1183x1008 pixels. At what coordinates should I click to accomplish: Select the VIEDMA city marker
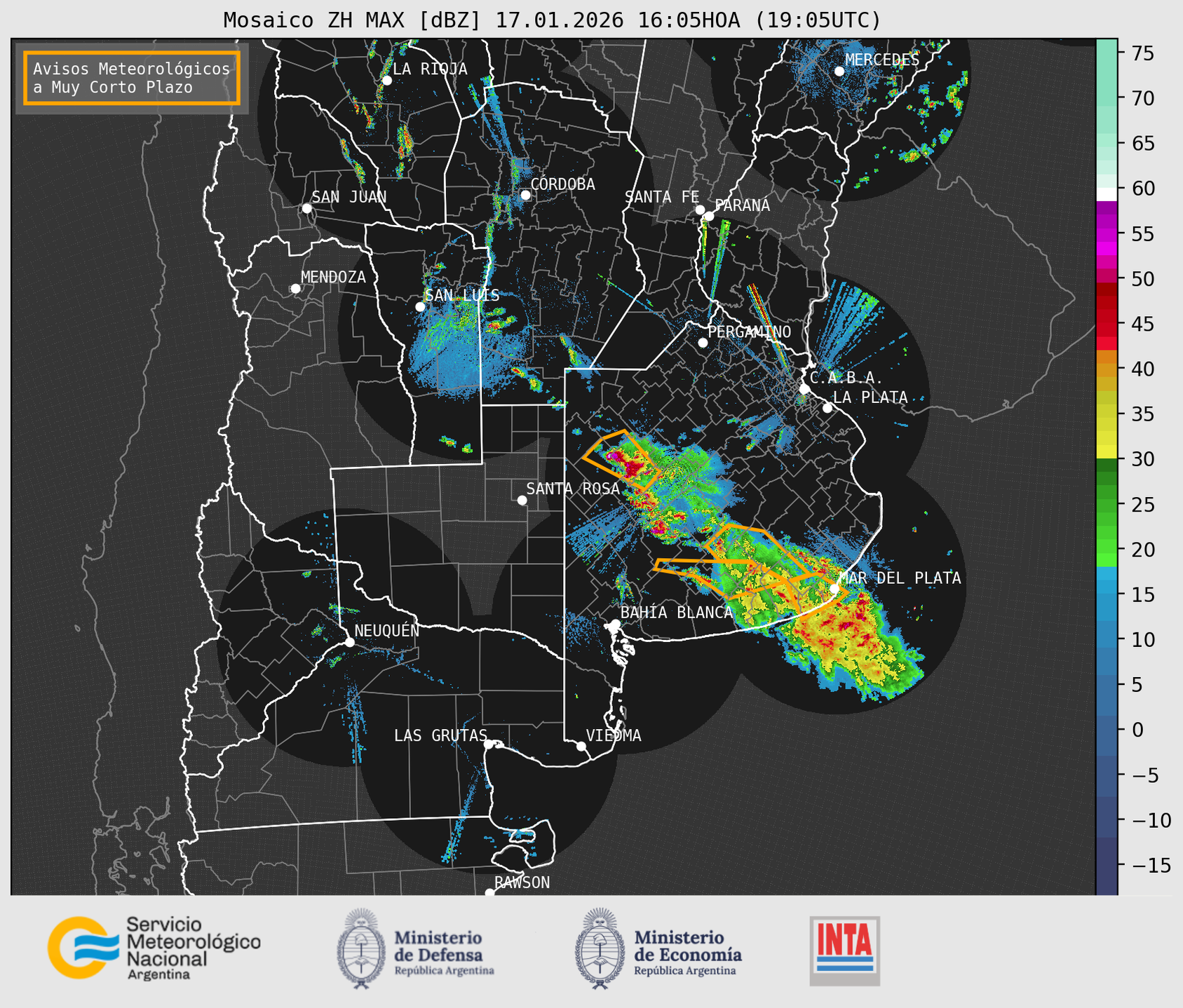tap(581, 746)
